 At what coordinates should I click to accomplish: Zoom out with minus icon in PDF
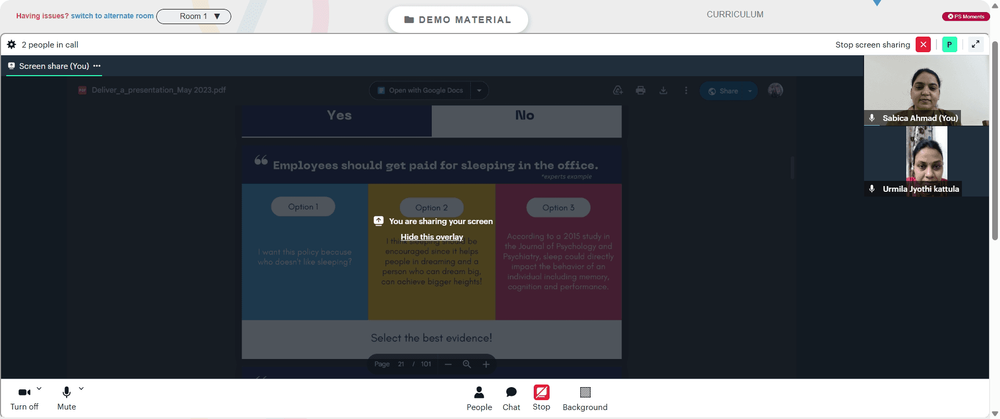[448, 364]
